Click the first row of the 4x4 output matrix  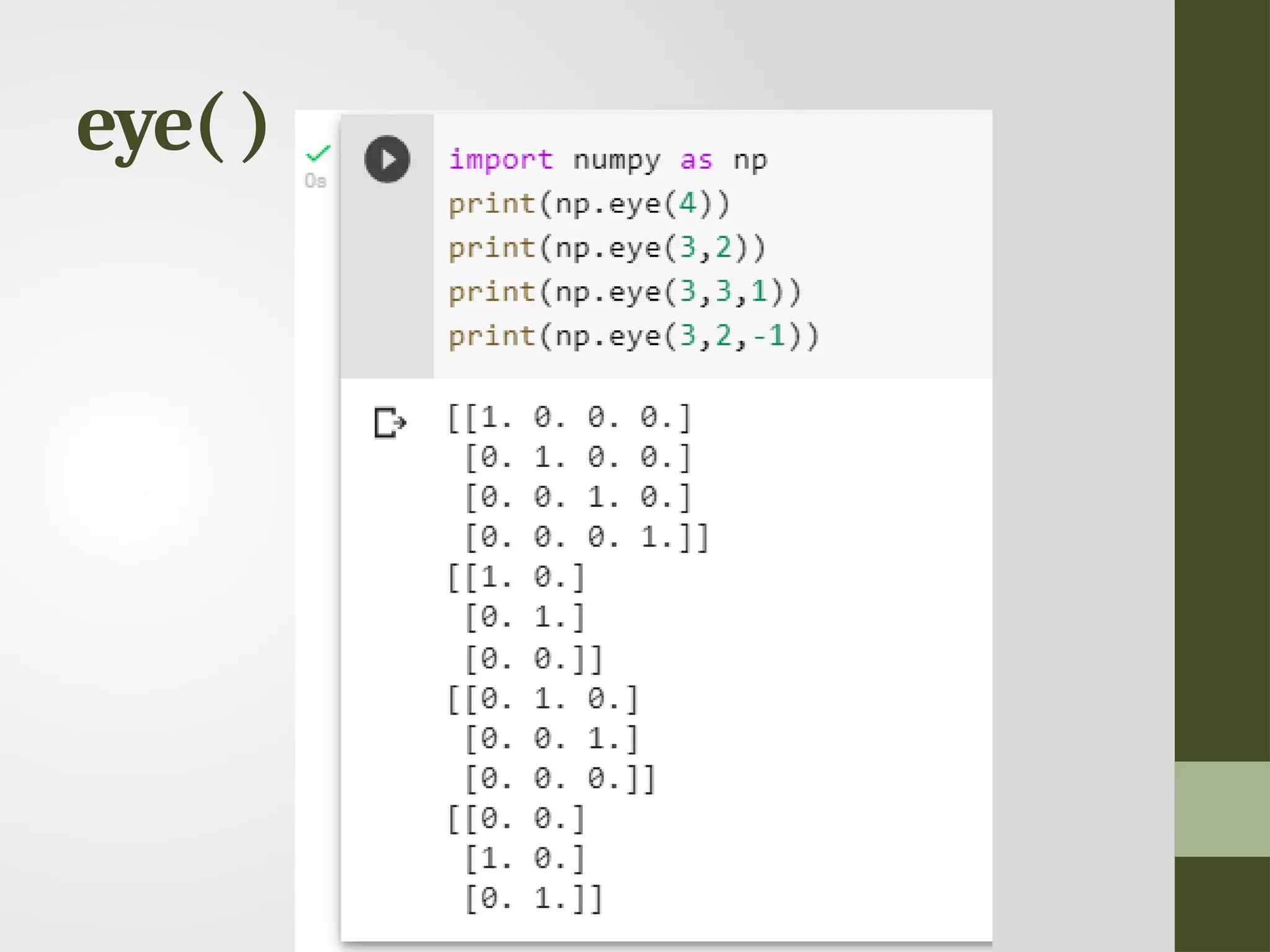569,417
